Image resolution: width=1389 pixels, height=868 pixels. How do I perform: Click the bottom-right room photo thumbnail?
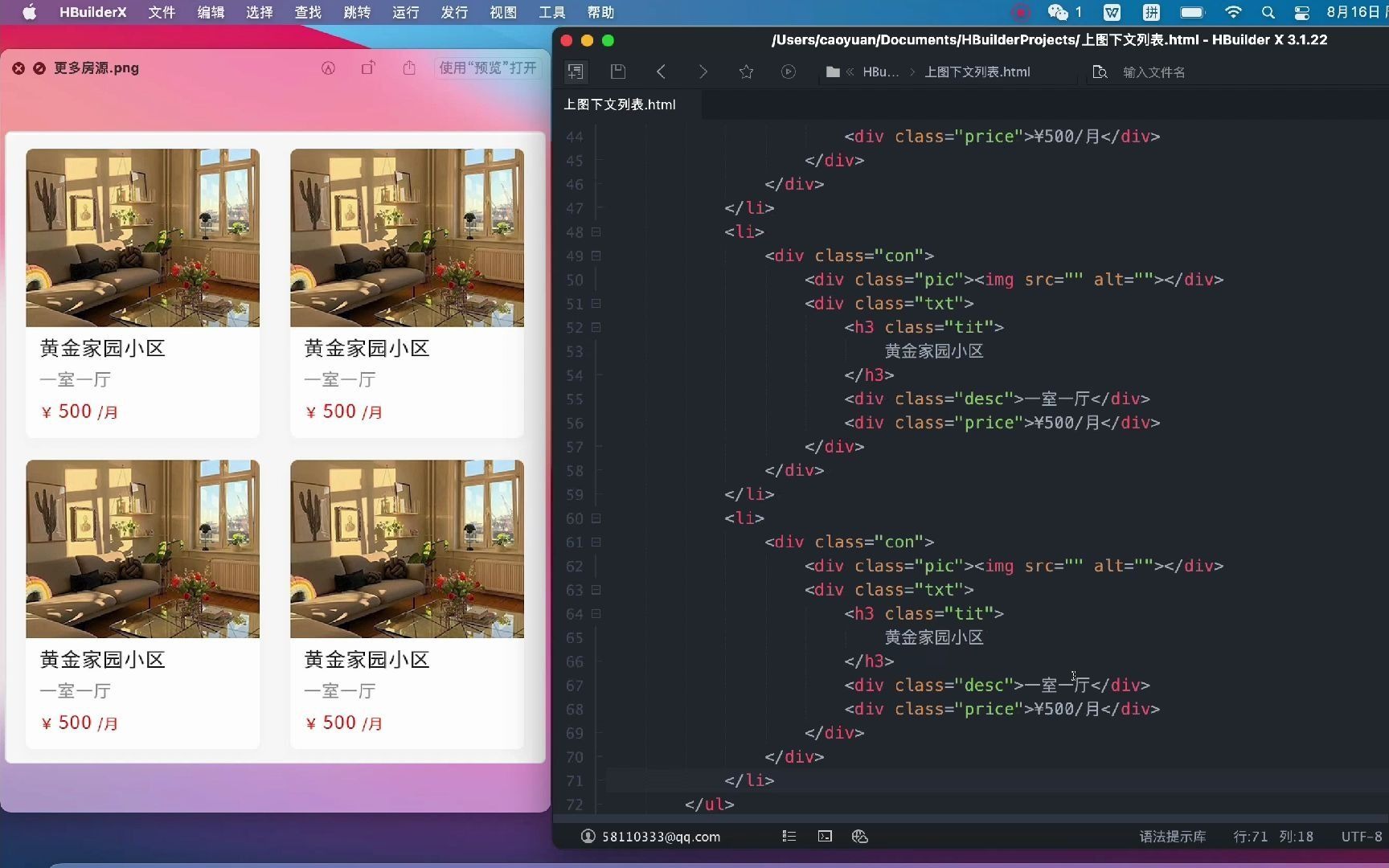coord(407,549)
